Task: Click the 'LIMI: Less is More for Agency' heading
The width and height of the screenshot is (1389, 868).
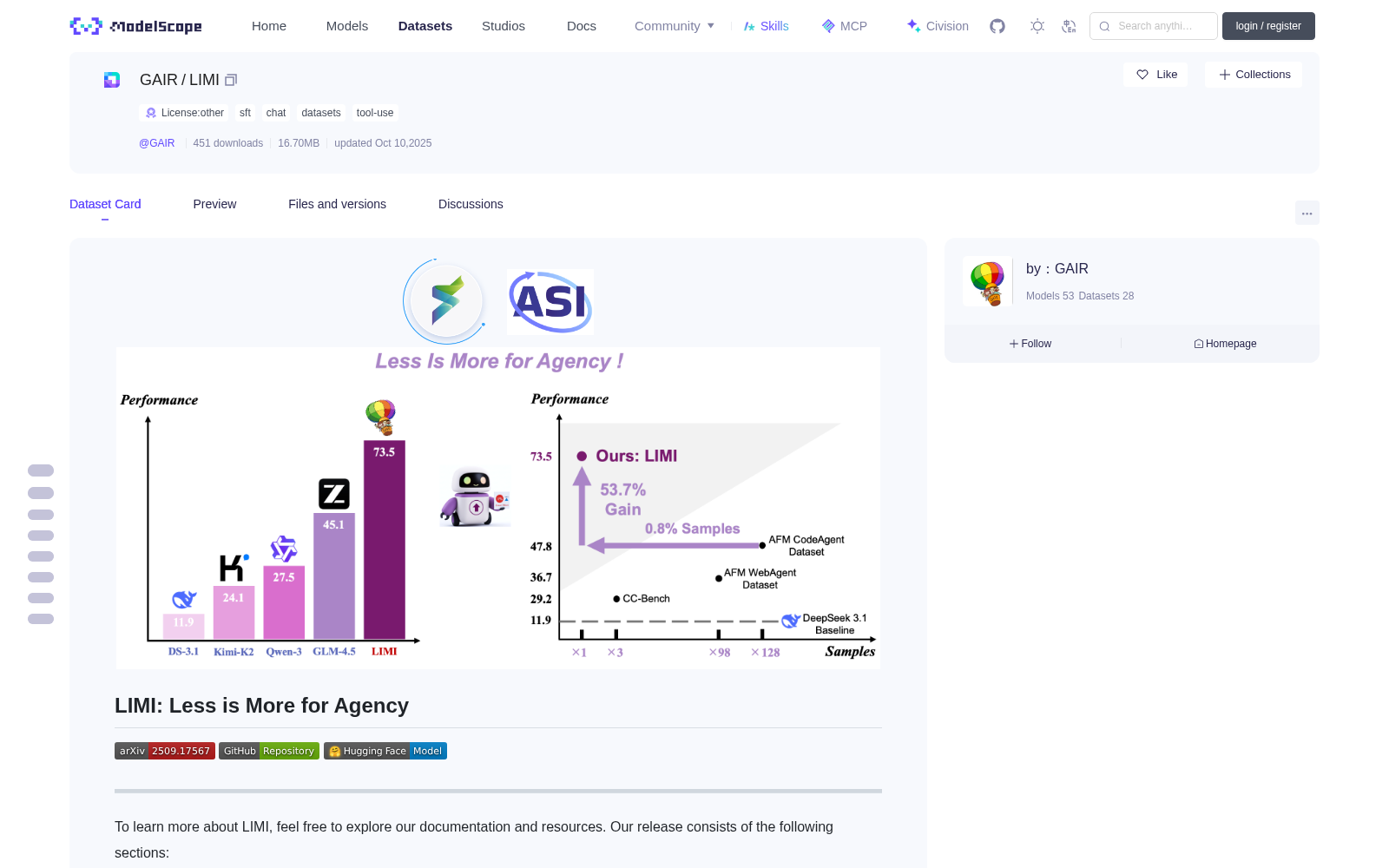Action: point(261,706)
